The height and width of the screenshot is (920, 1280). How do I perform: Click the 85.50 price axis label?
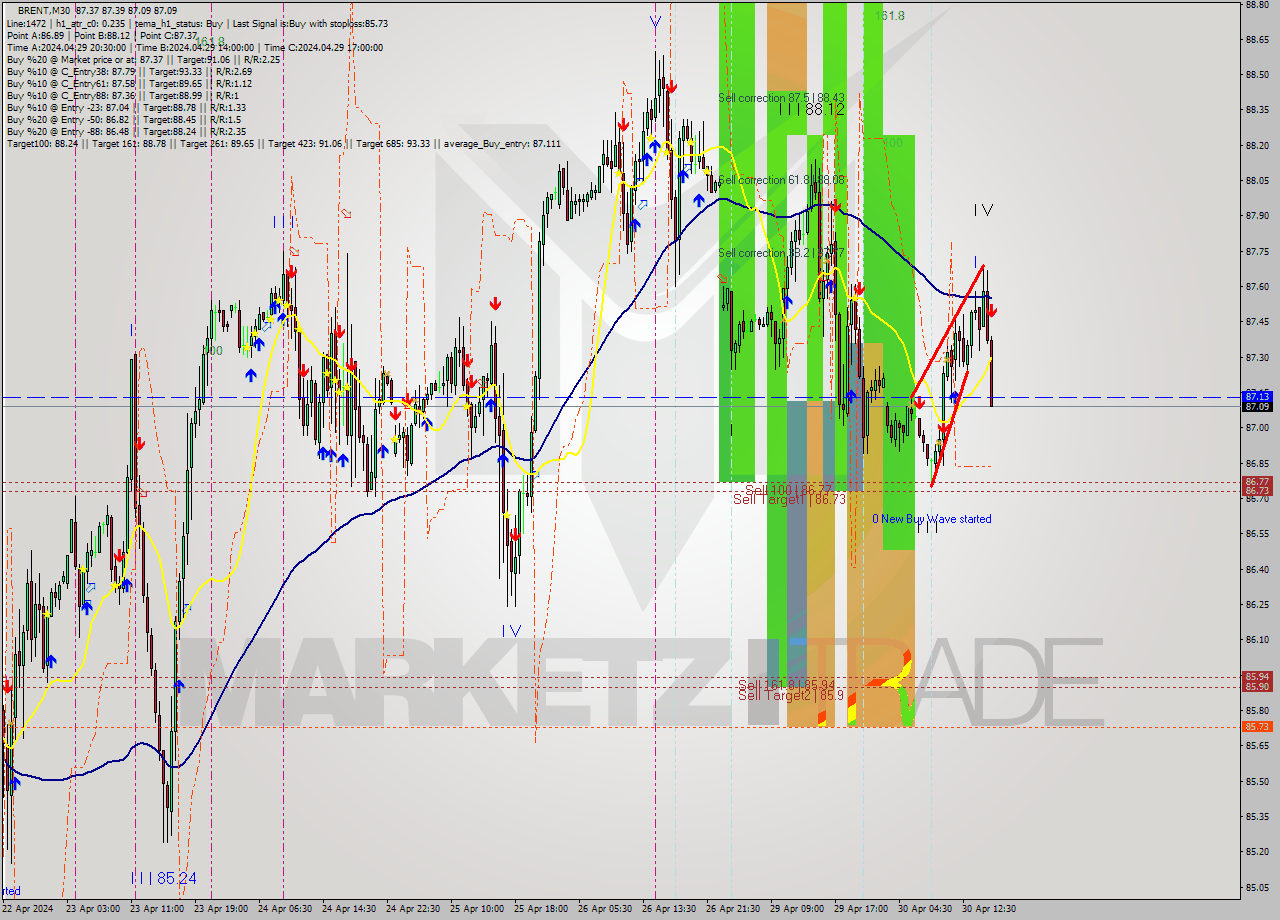tap(1257, 782)
